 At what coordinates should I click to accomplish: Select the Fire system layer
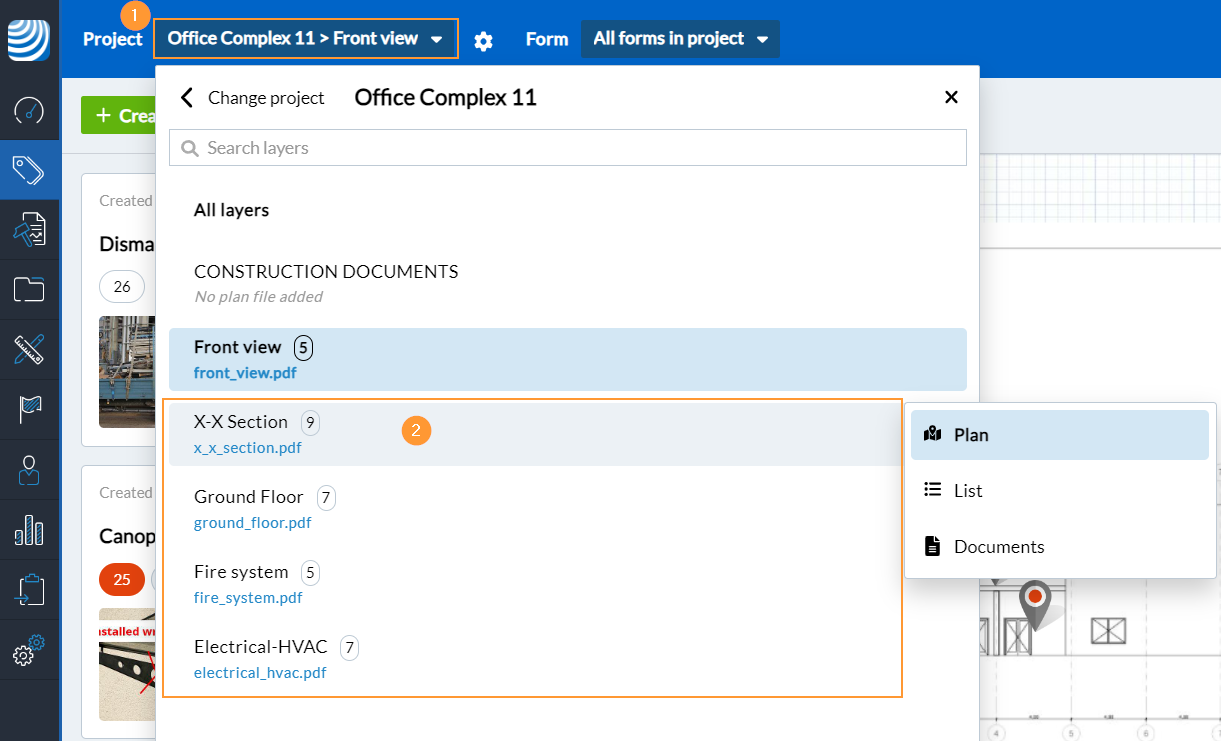[241, 572]
